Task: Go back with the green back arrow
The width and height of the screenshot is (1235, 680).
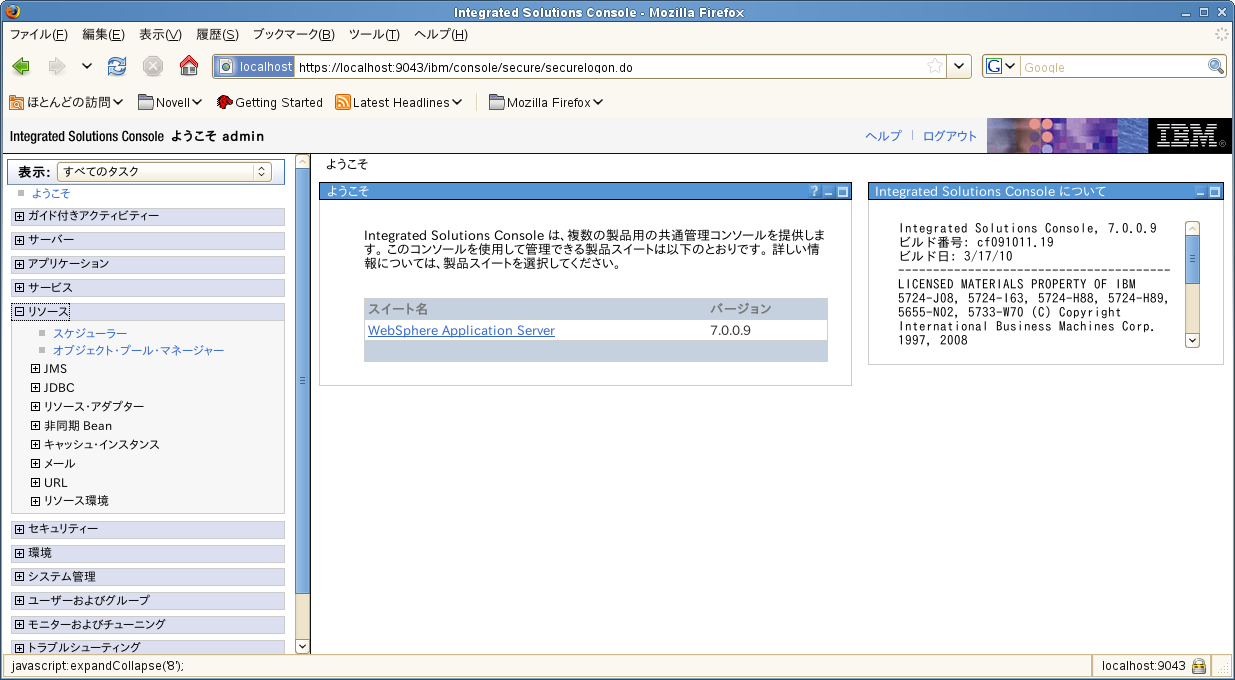Action: coord(21,67)
